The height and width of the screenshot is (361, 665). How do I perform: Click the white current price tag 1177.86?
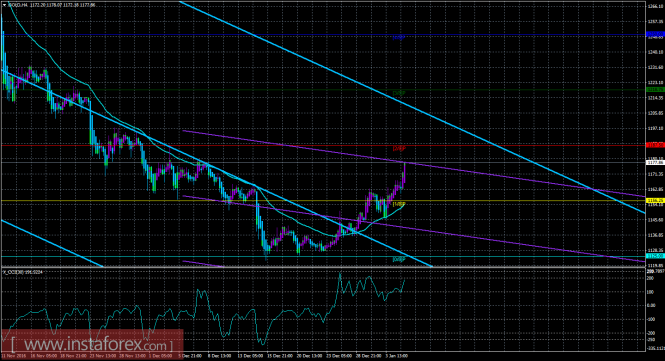(655, 162)
